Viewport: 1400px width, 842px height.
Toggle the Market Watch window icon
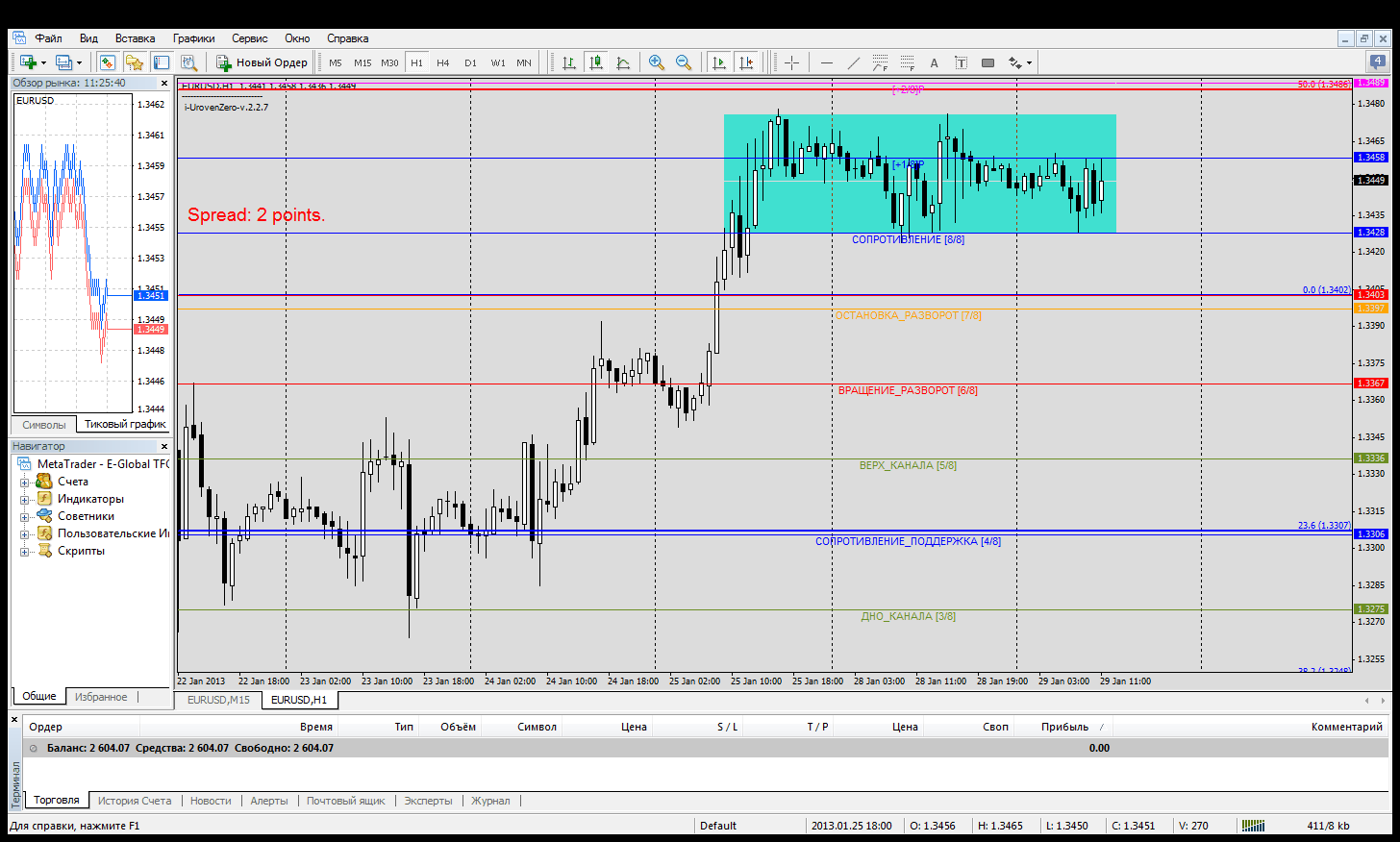108,62
